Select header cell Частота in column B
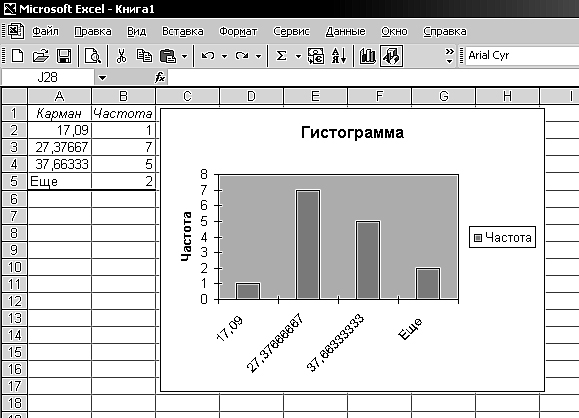This screenshot has height=418, width=579. 123,113
